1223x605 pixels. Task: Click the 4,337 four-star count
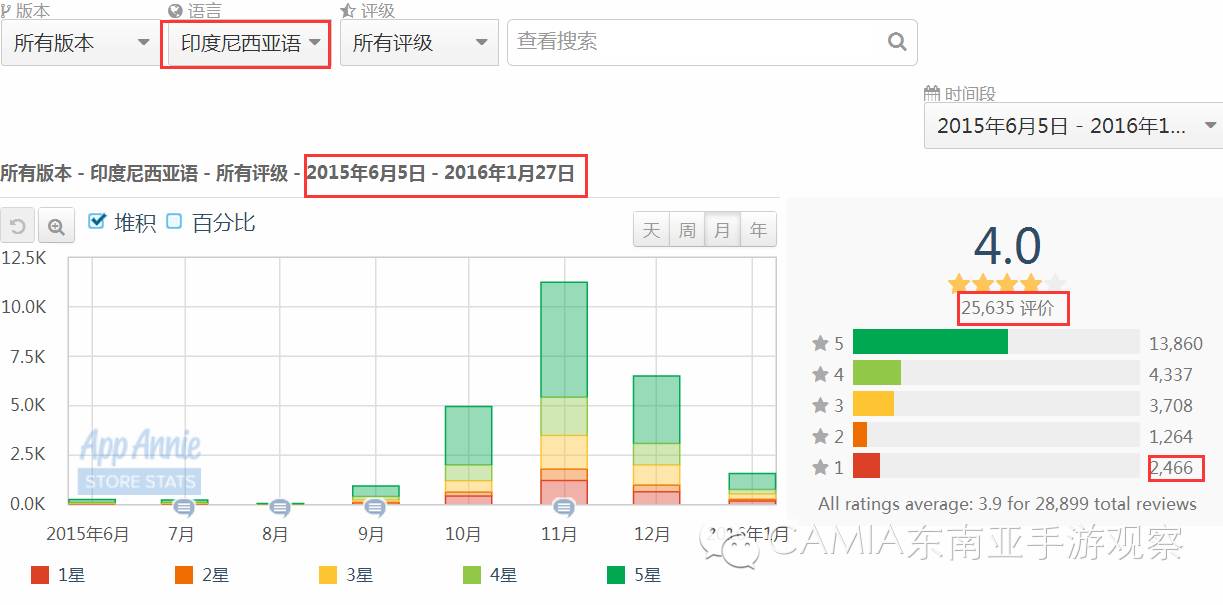tap(1171, 375)
